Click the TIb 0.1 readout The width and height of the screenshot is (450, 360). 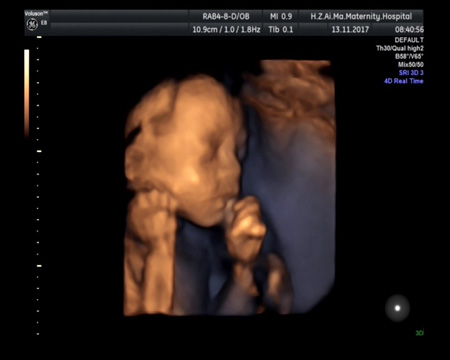pos(281,30)
